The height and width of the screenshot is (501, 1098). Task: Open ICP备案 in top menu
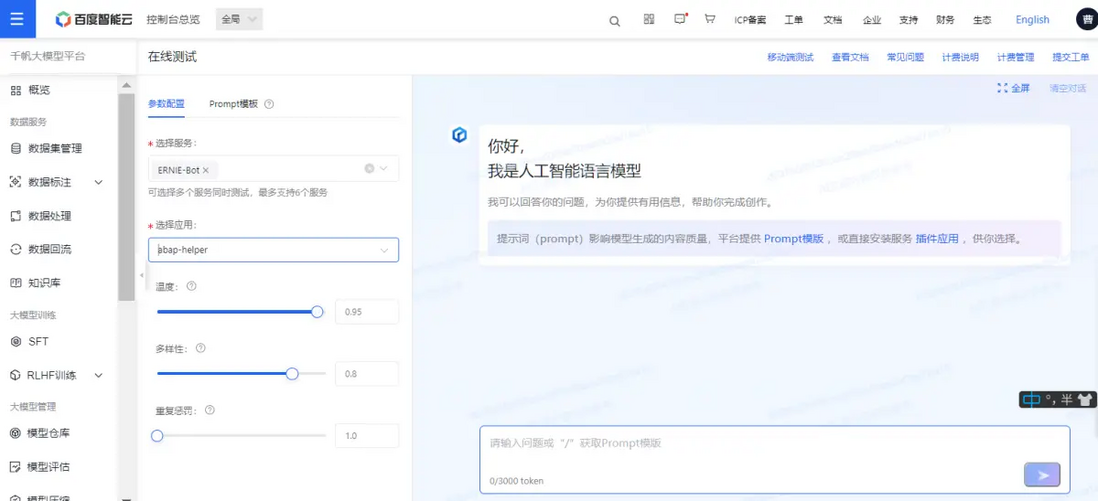click(x=750, y=20)
